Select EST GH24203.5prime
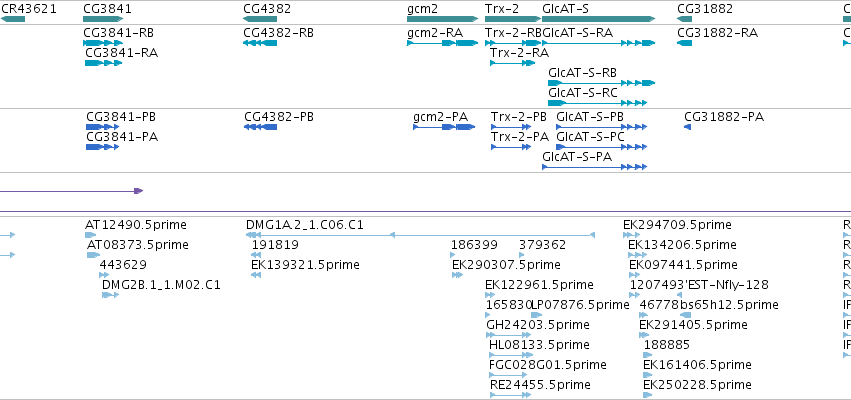 [x=538, y=325]
